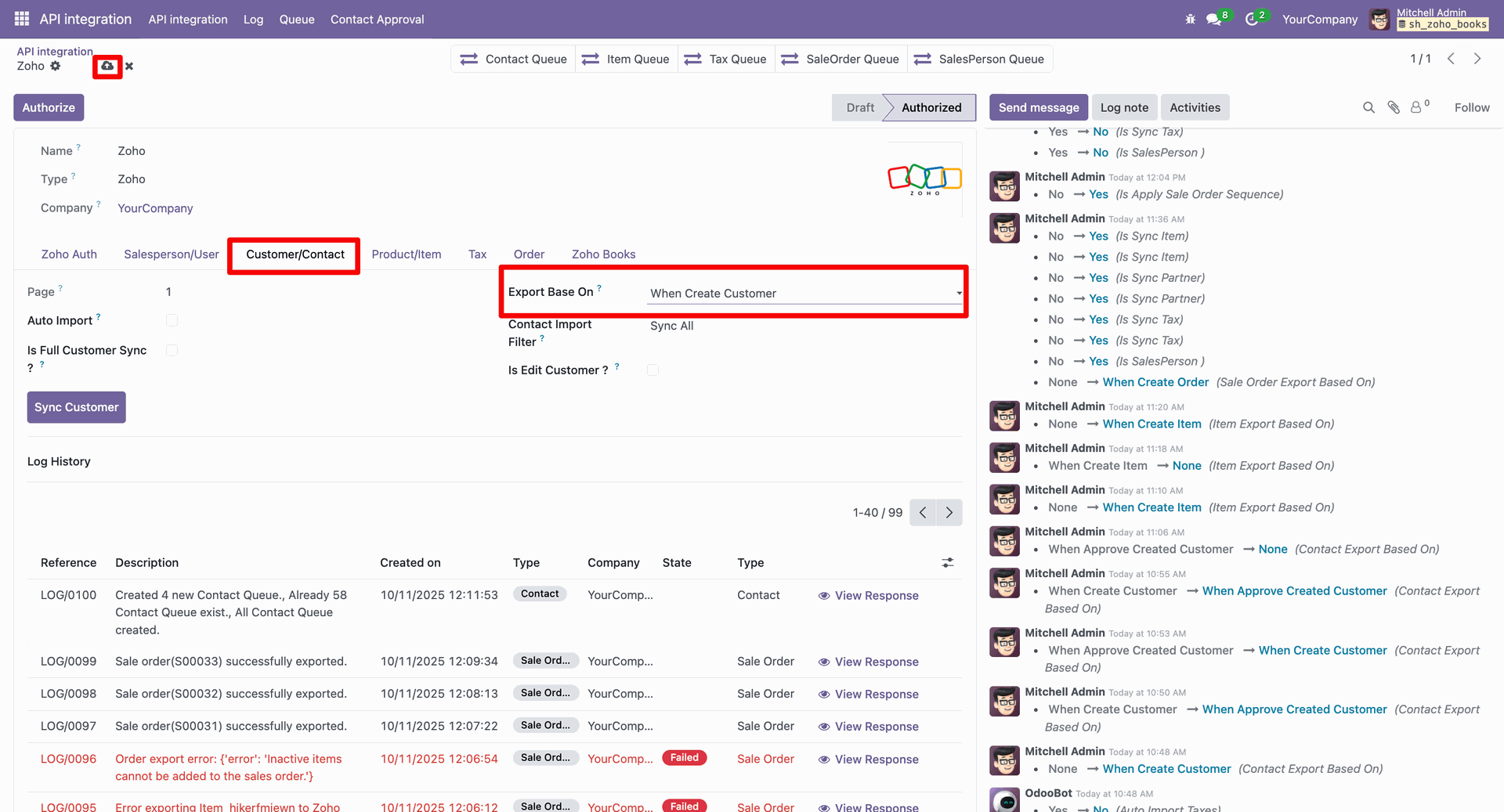Switch to the Salesperson/User tab

click(172, 254)
